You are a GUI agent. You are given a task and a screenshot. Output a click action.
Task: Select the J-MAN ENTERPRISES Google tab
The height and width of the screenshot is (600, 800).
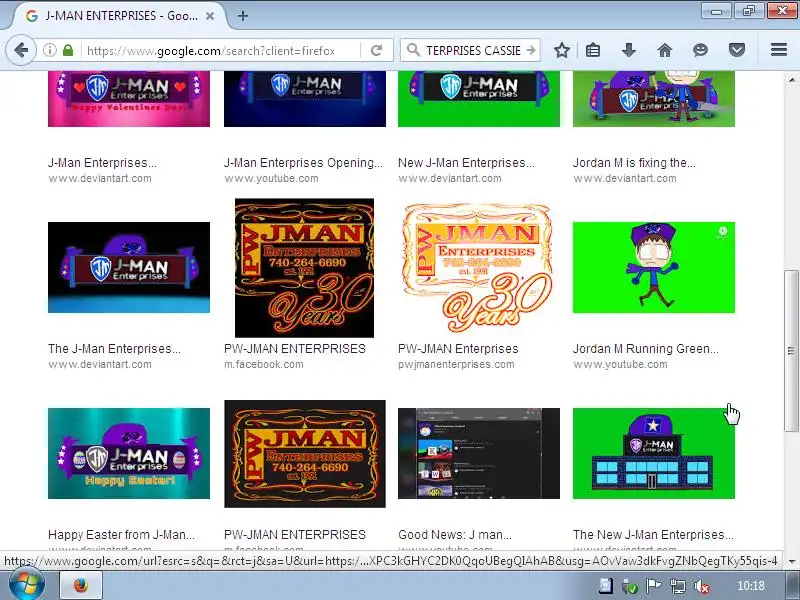tap(121, 16)
